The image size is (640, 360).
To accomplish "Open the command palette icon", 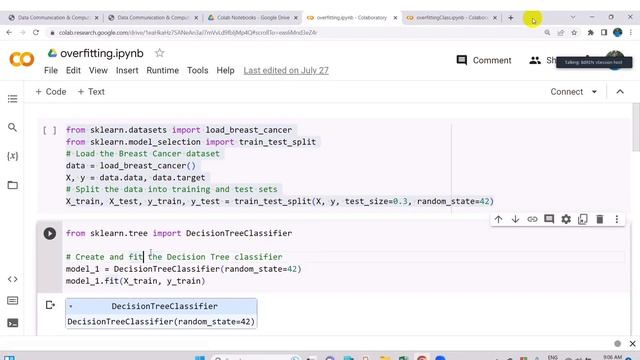I will [x=13, y=301].
